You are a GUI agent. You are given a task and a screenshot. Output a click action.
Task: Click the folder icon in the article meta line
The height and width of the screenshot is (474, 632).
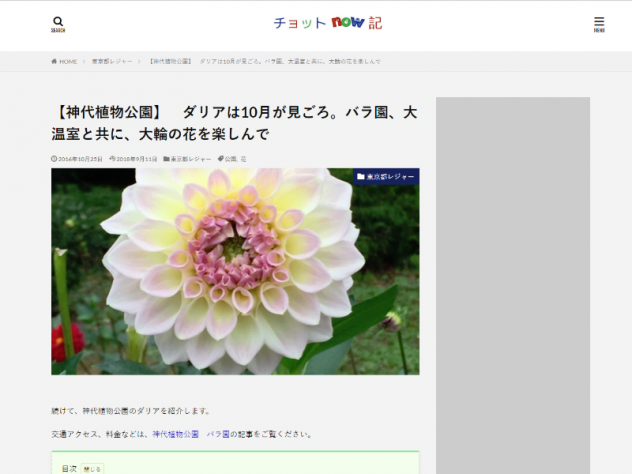coord(166,159)
